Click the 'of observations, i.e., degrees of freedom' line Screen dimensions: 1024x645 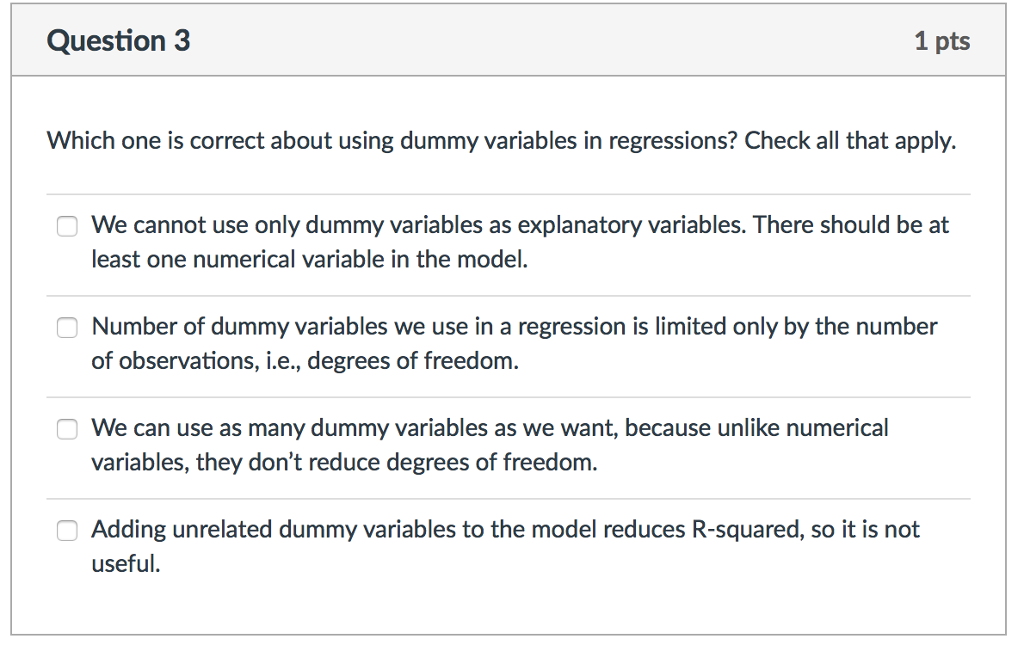pyautogui.click(x=305, y=361)
